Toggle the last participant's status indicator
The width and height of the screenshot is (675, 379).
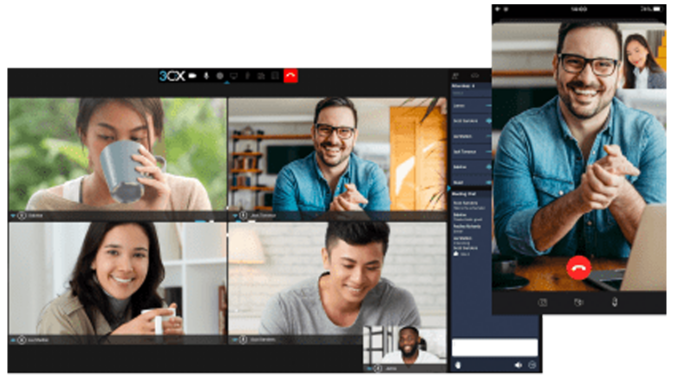tap(489, 182)
